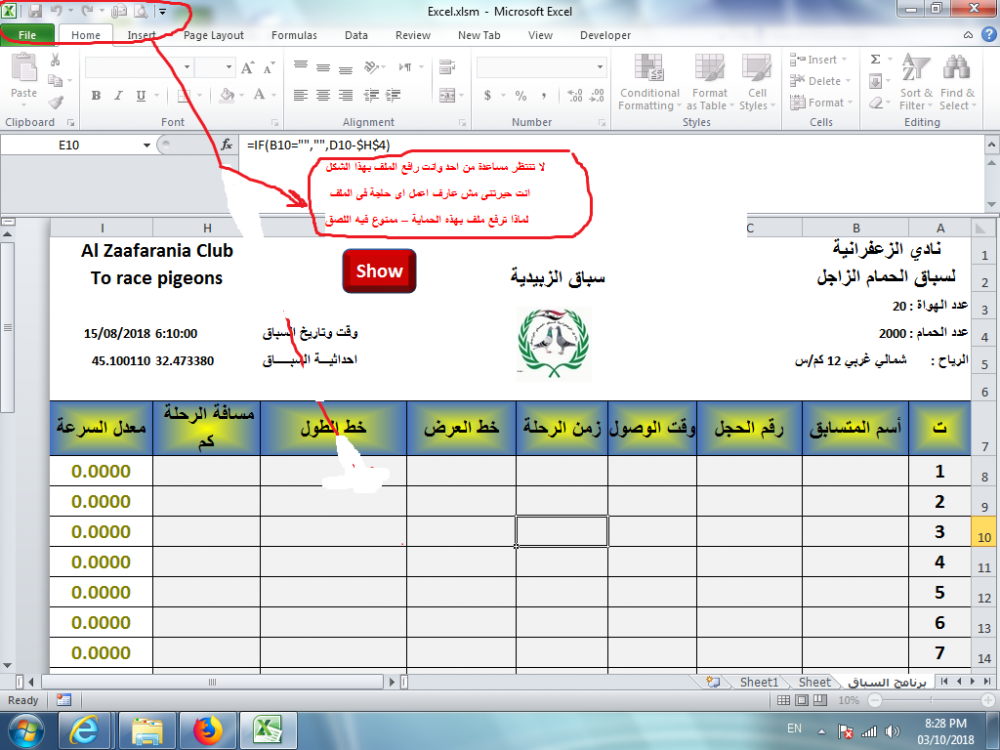Click the Accounting dollar format icon

coord(488,96)
